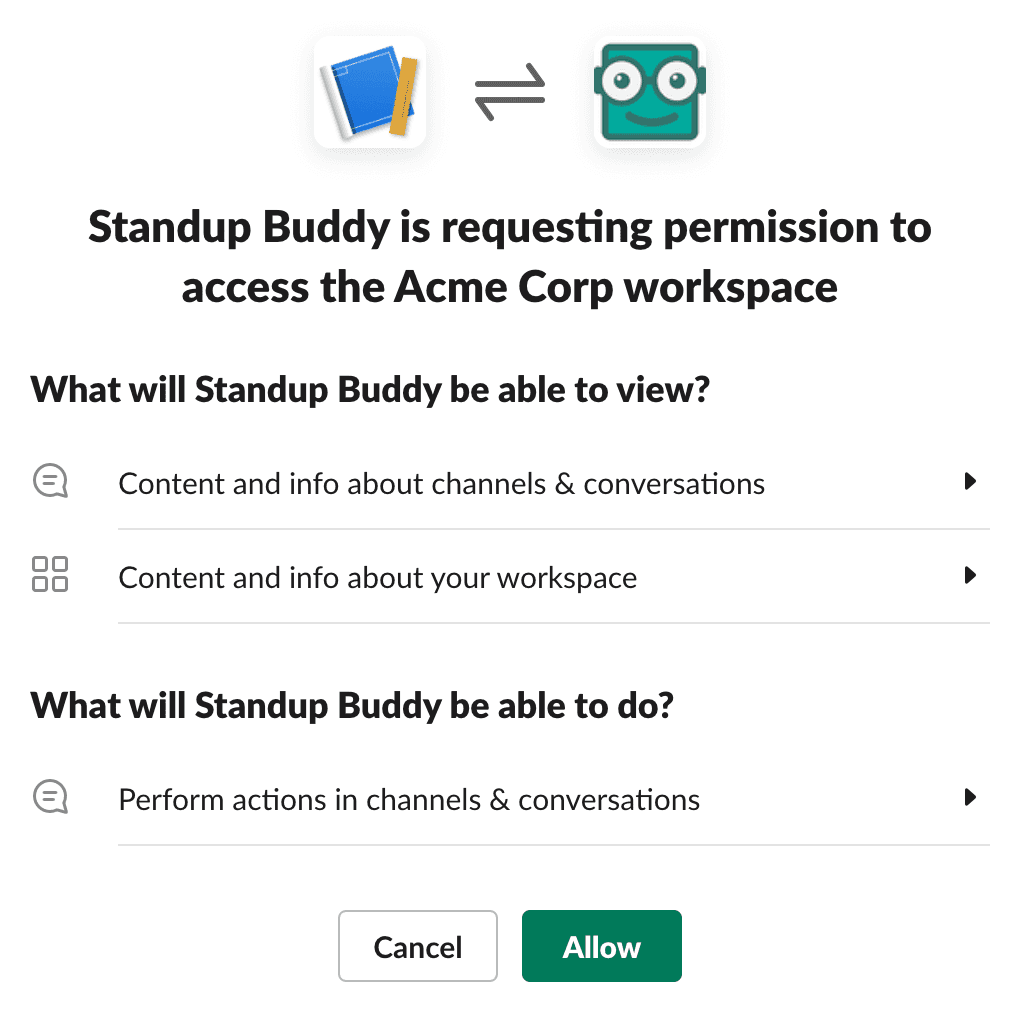
Task: Click the bidirectional arrows icon between apps
Action: pyautogui.click(x=510, y=90)
